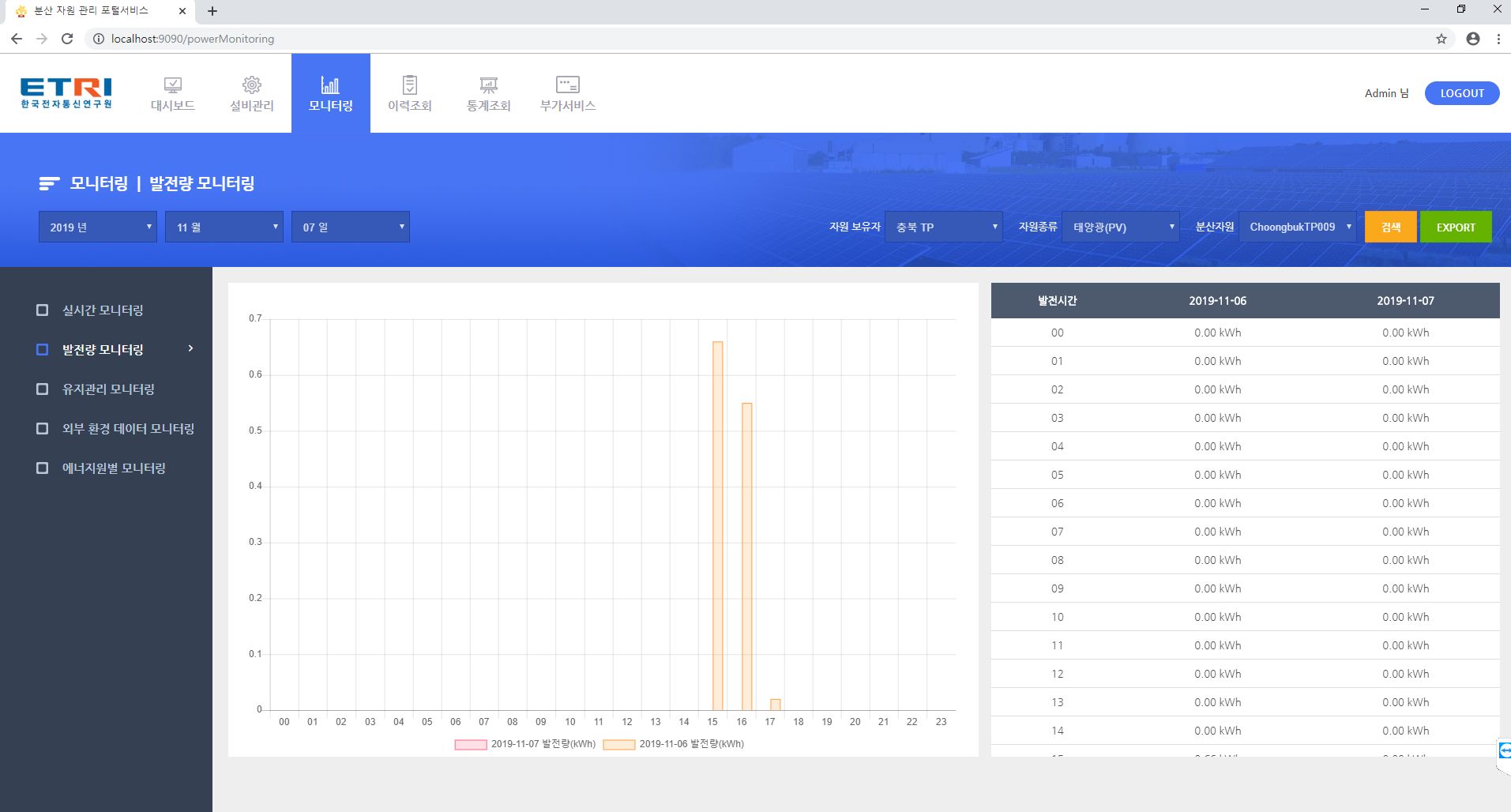Open the 설비관리 gear icon
This screenshot has height=812, width=1511.
tap(251, 85)
